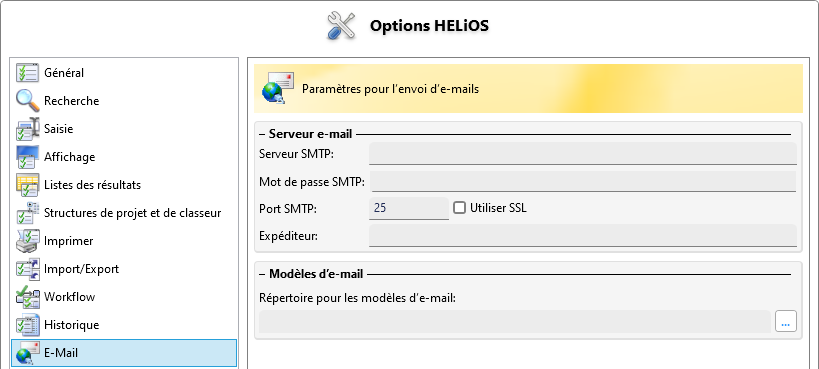The width and height of the screenshot is (819, 369).
Task: Enable the Utiliser SSL checkbox
Action: (459, 208)
